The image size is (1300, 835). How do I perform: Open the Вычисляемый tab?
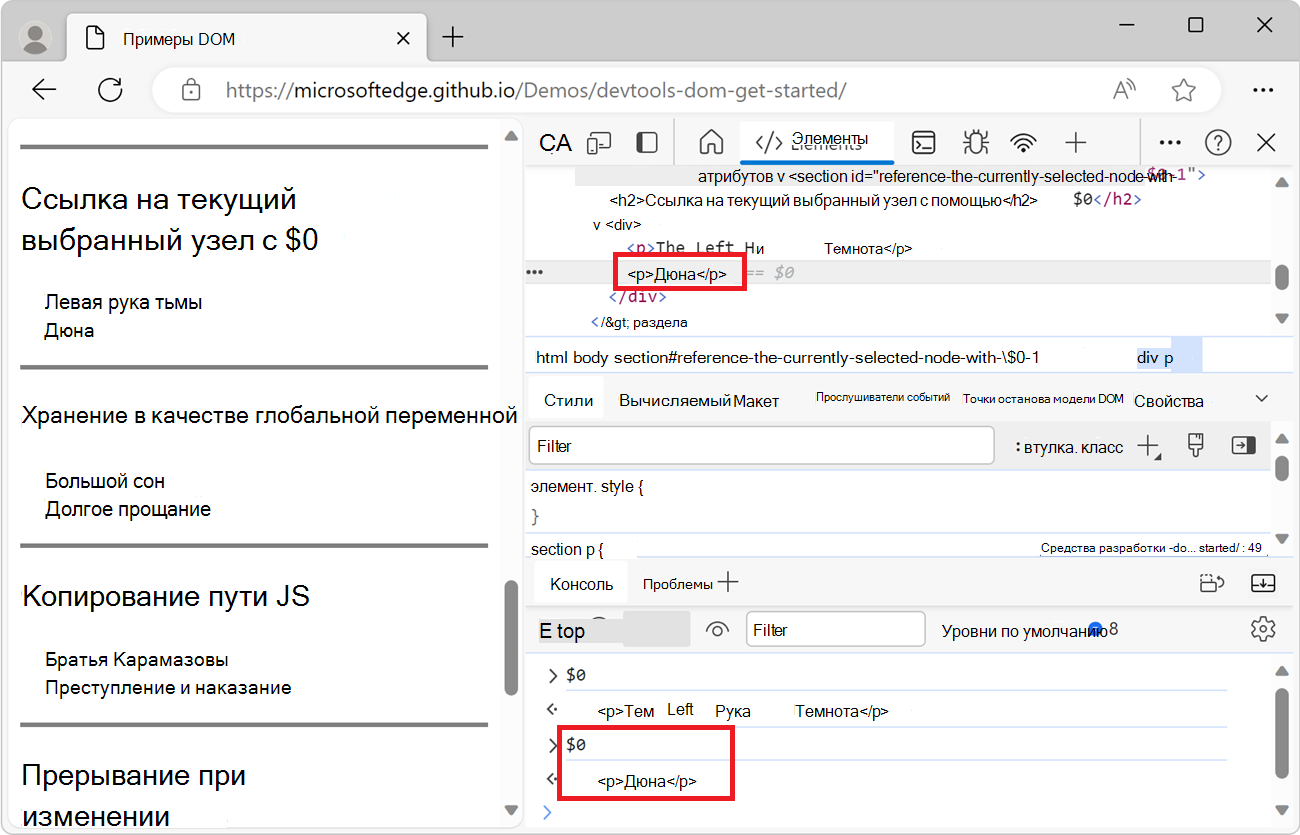click(x=674, y=400)
